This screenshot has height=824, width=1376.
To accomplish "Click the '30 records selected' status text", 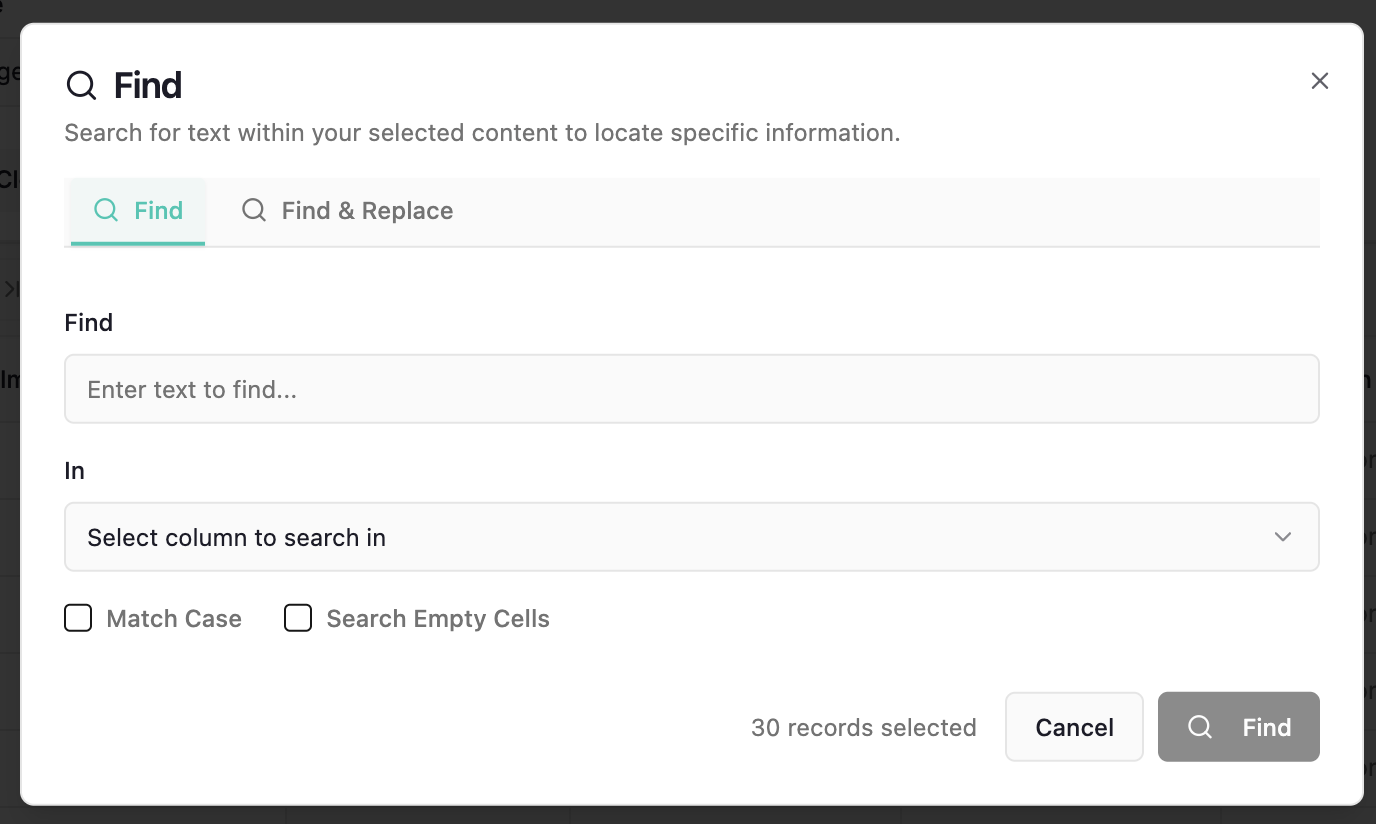I will pos(864,727).
